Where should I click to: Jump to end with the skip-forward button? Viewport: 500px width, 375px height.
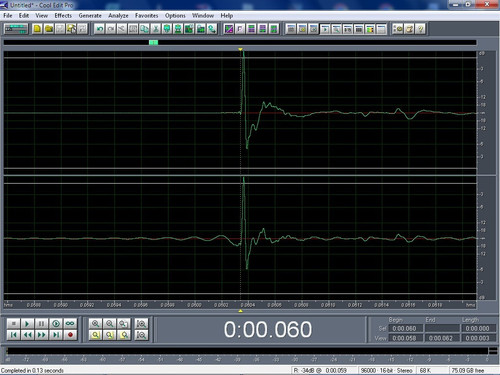[56, 334]
